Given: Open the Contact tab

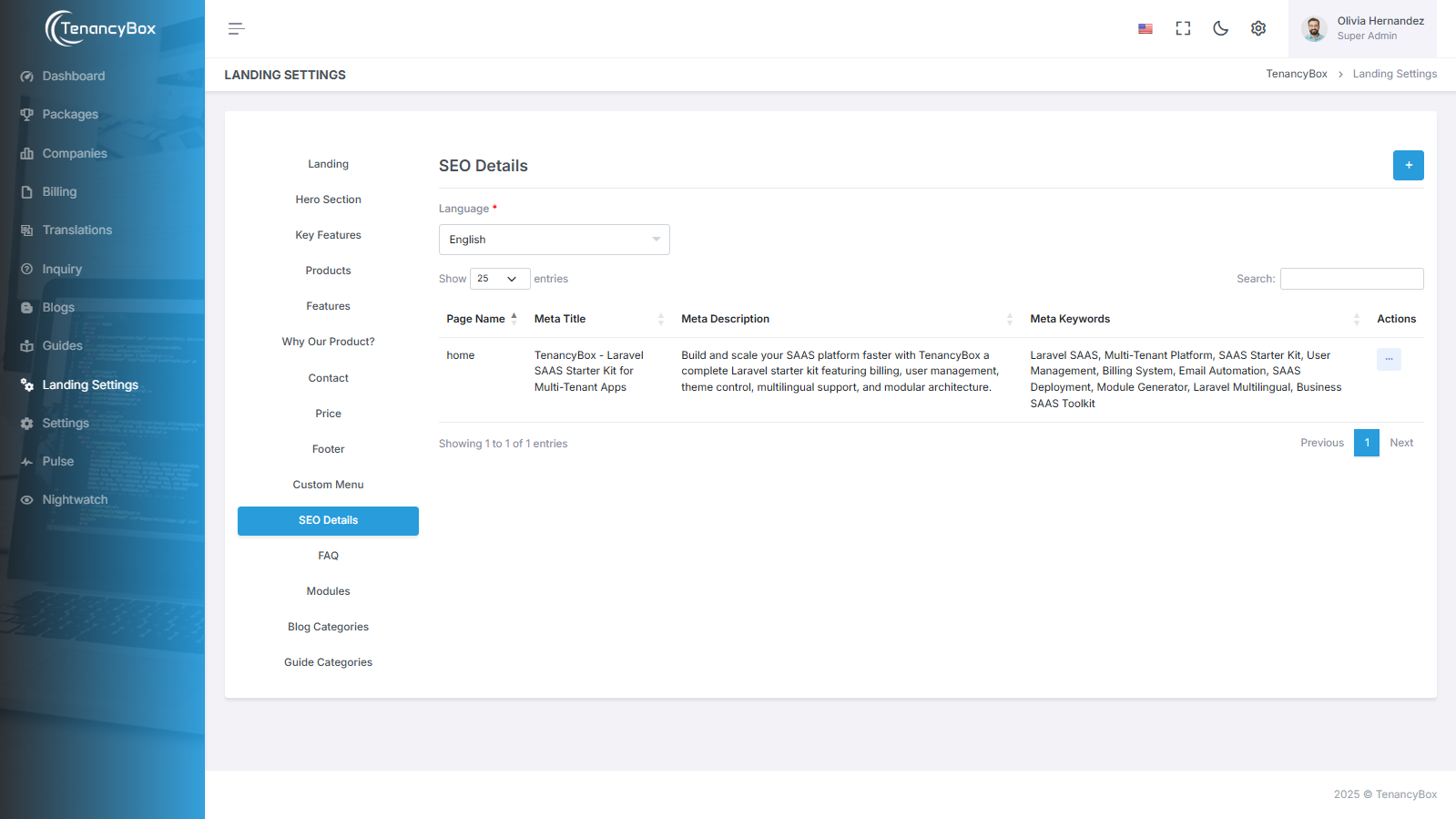Looking at the screenshot, I should pyautogui.click(x=328, y=378).
